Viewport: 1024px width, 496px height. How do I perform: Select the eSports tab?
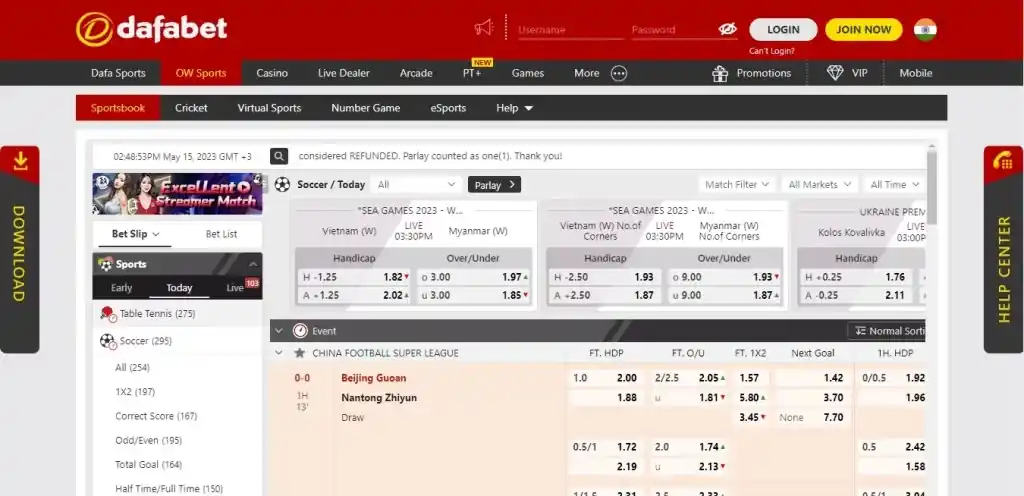click(x=448, y=108)
